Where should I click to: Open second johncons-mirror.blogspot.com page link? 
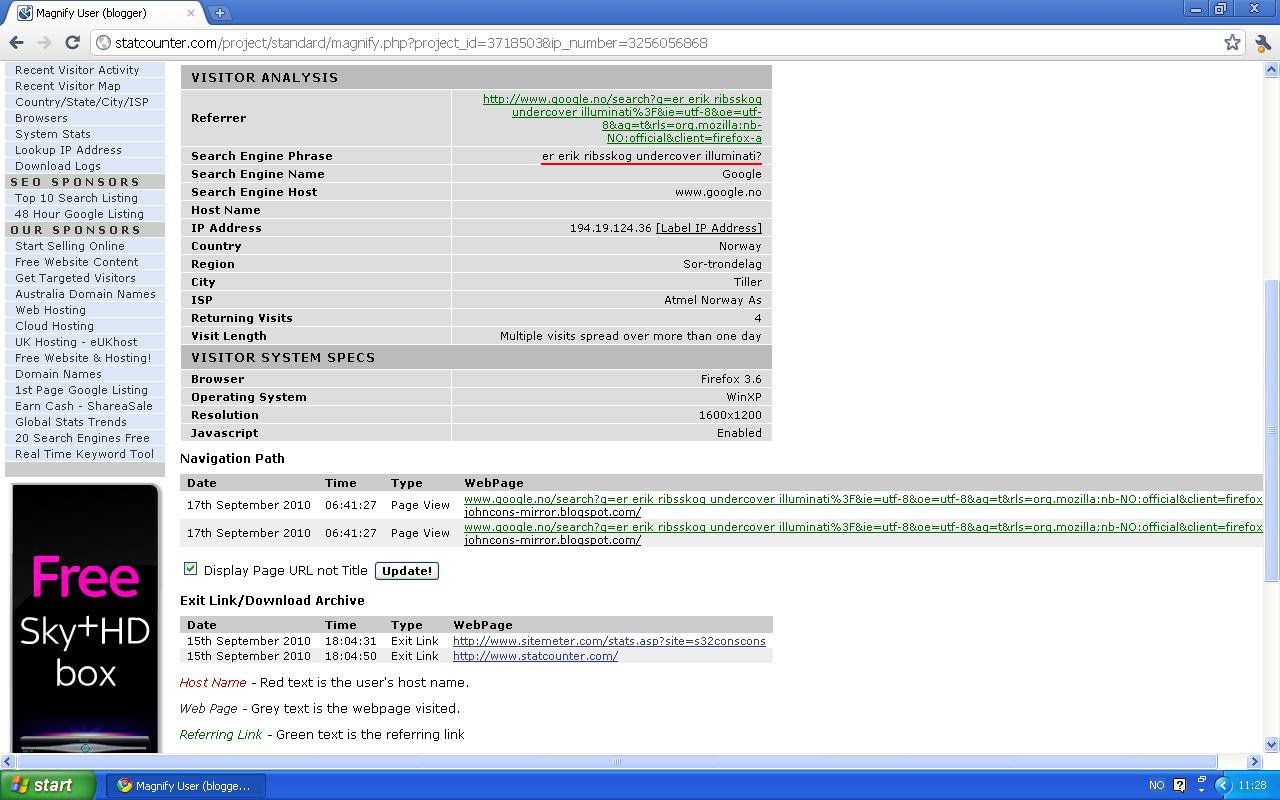tap(552, 540)
